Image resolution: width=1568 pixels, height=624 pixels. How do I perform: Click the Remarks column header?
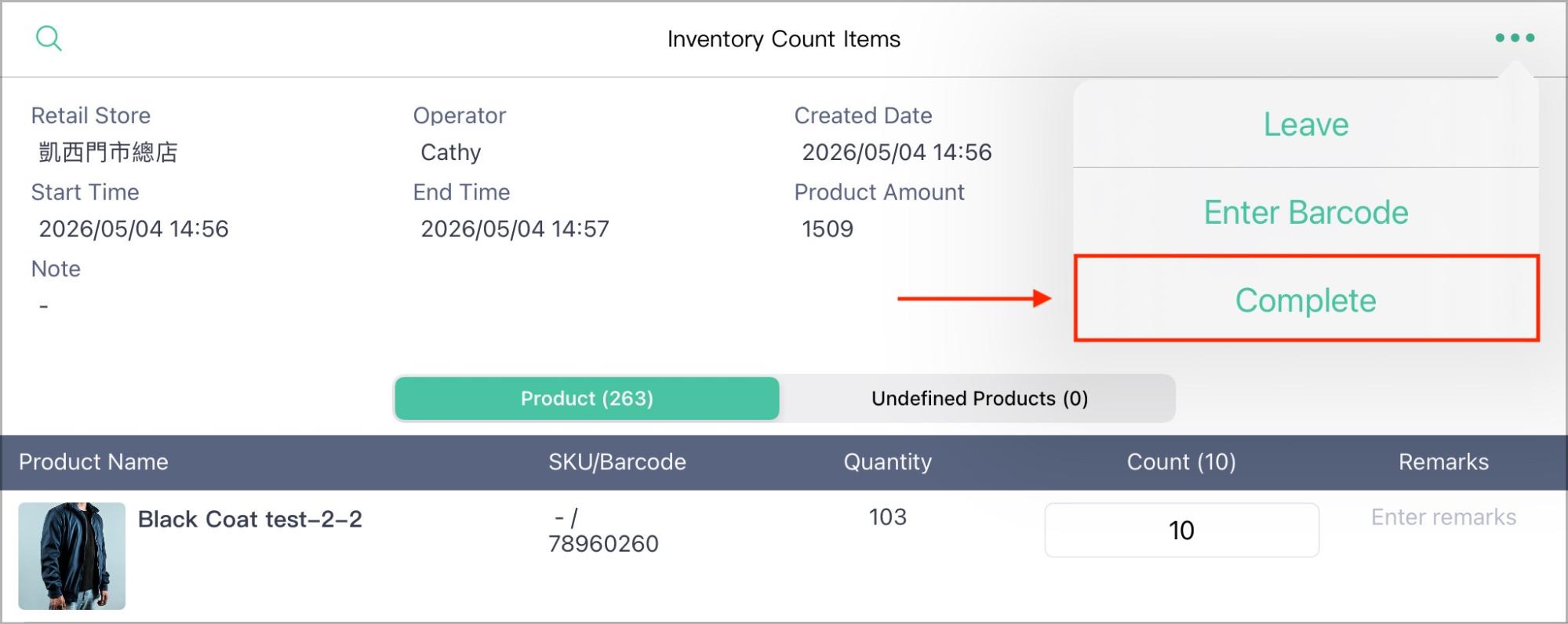point(1443,462)
